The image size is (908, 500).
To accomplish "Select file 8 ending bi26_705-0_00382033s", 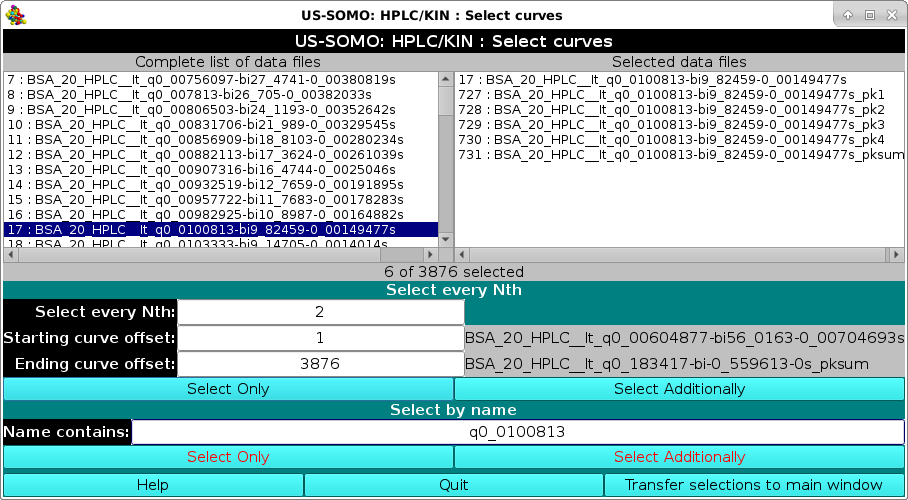I will pyautogui.click(x=221, y=94).
